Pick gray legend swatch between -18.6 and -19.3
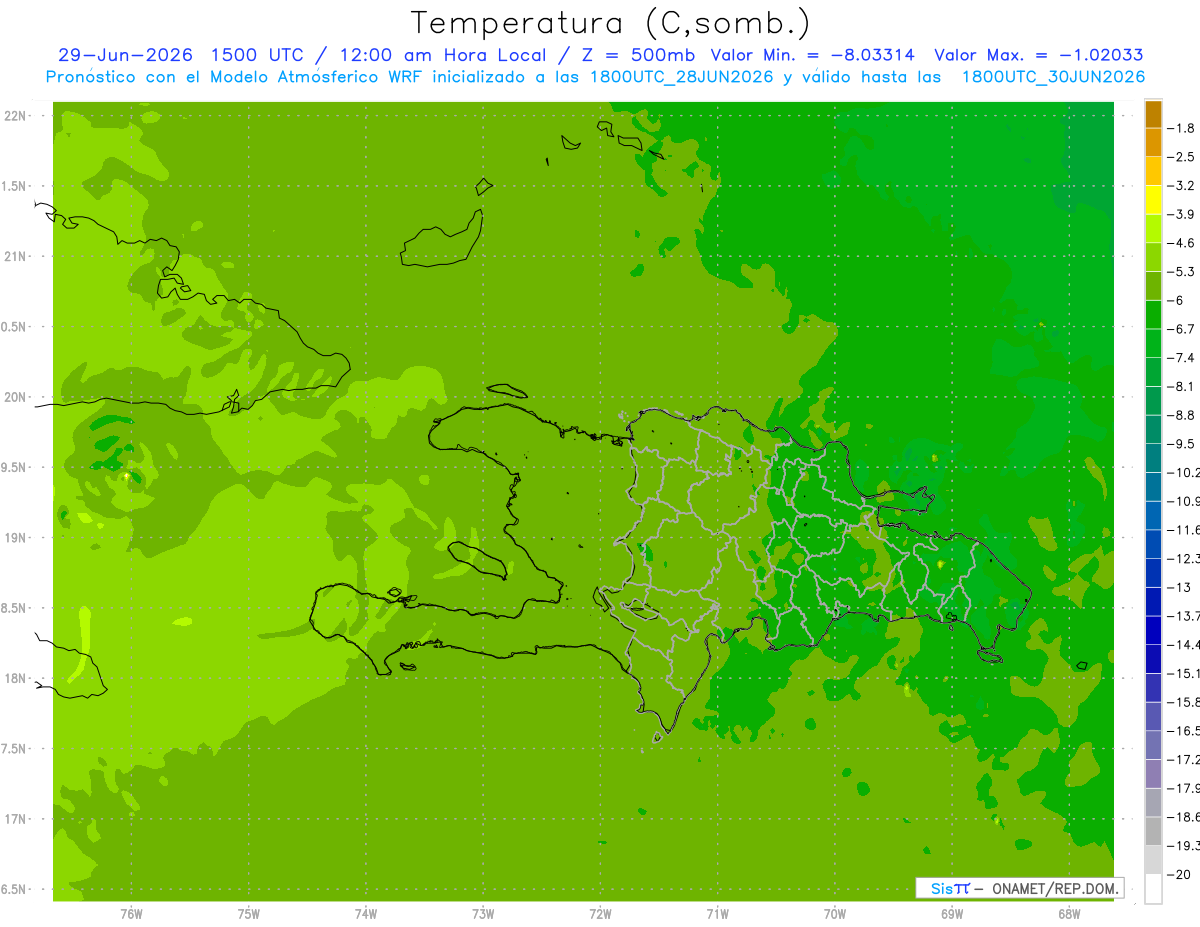 point(1153,831)
